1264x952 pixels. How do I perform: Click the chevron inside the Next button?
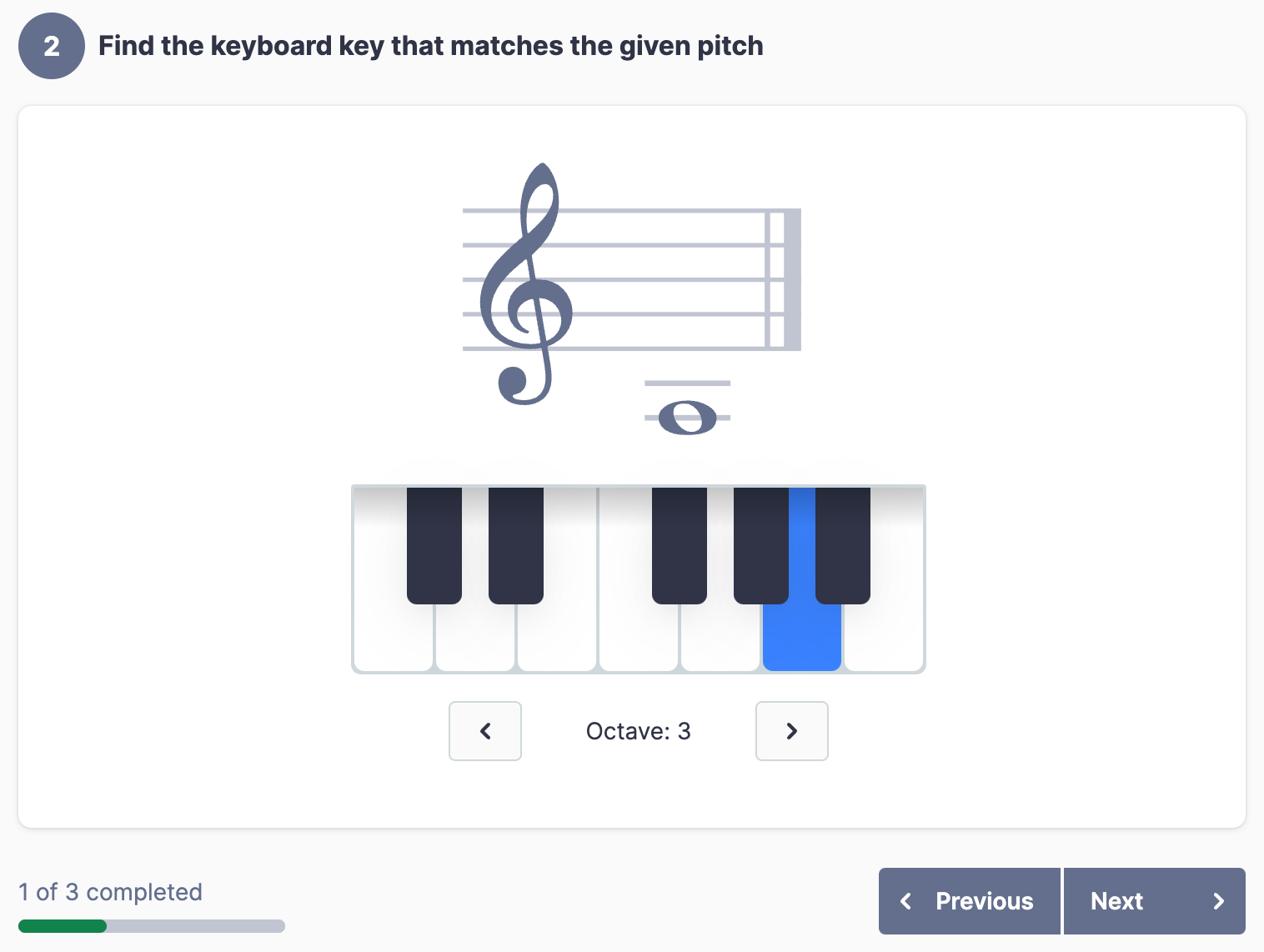click(x=1217, y=901)
